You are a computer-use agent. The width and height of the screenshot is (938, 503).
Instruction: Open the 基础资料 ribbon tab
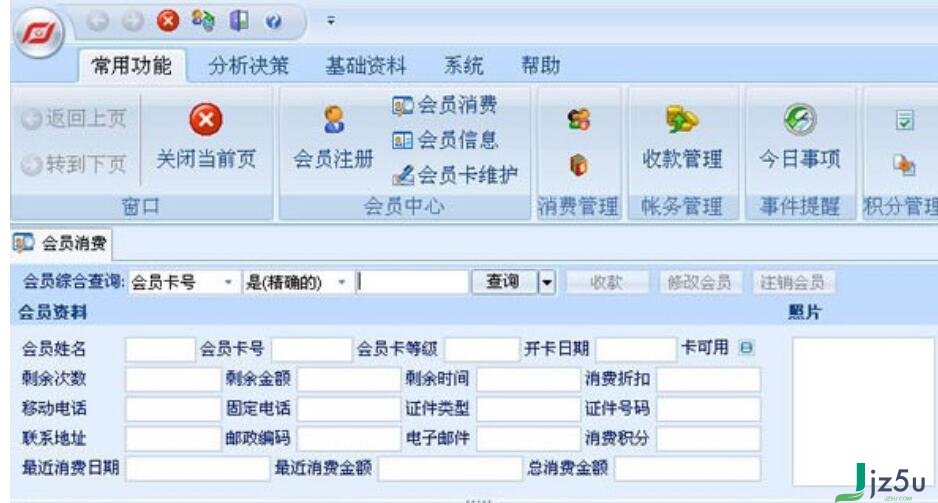[x=366, y=65]
